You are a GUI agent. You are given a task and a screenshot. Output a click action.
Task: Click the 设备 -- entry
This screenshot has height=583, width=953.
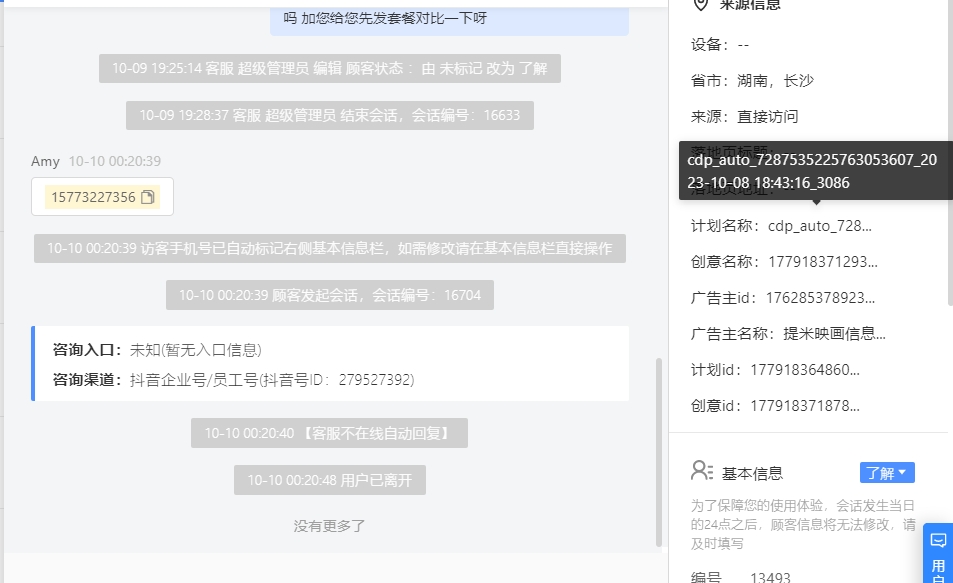[x=720, y=44]
